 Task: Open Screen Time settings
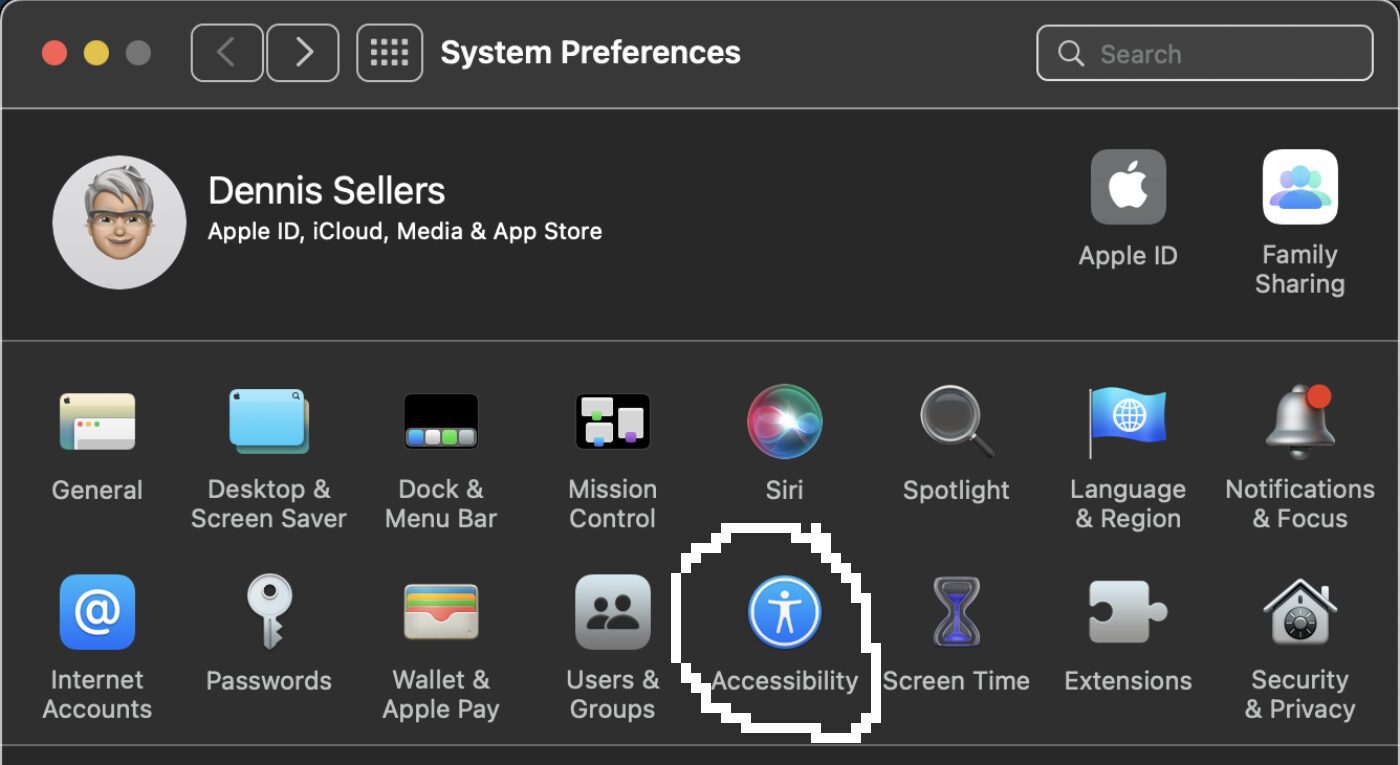(956, 612)
